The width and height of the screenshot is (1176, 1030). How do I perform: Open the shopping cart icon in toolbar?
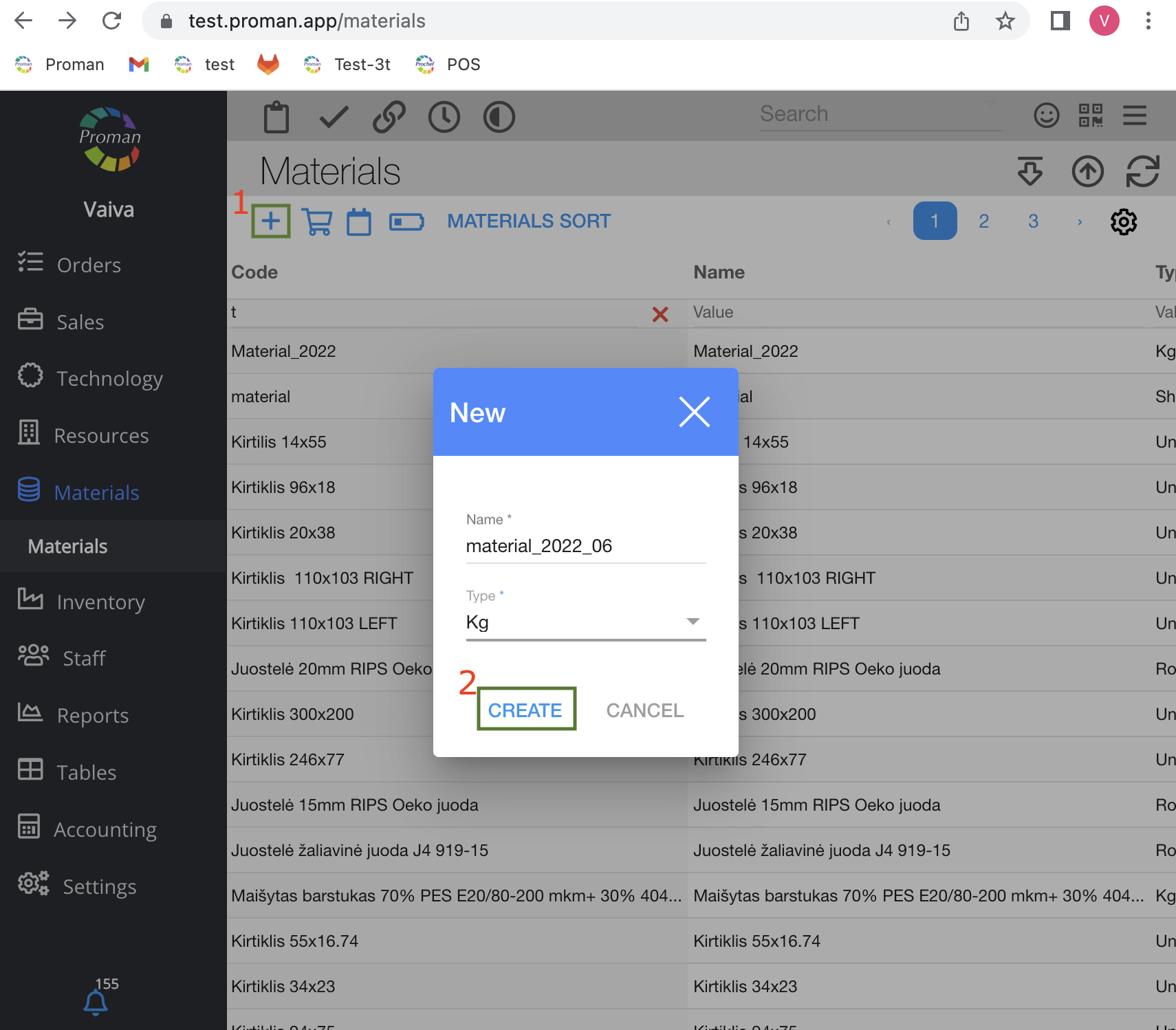point(317,221)
